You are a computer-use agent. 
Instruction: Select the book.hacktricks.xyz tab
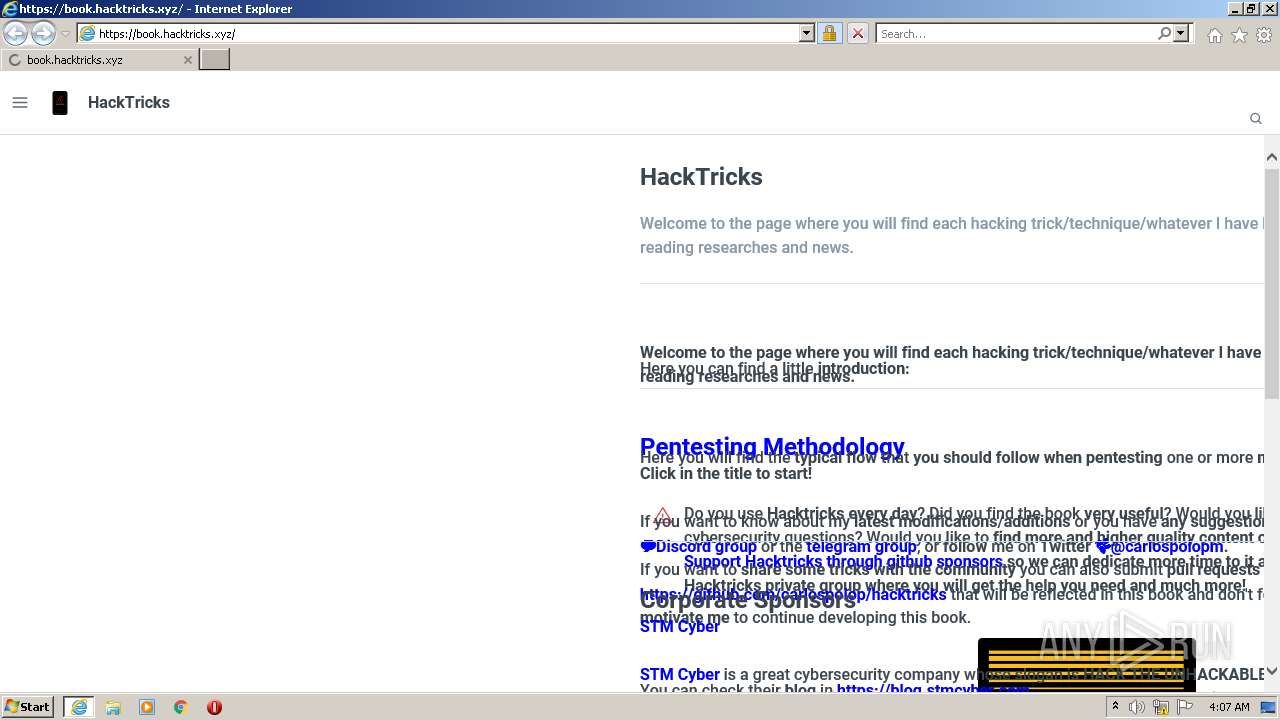pyautogui.click(x=100, y=60)
